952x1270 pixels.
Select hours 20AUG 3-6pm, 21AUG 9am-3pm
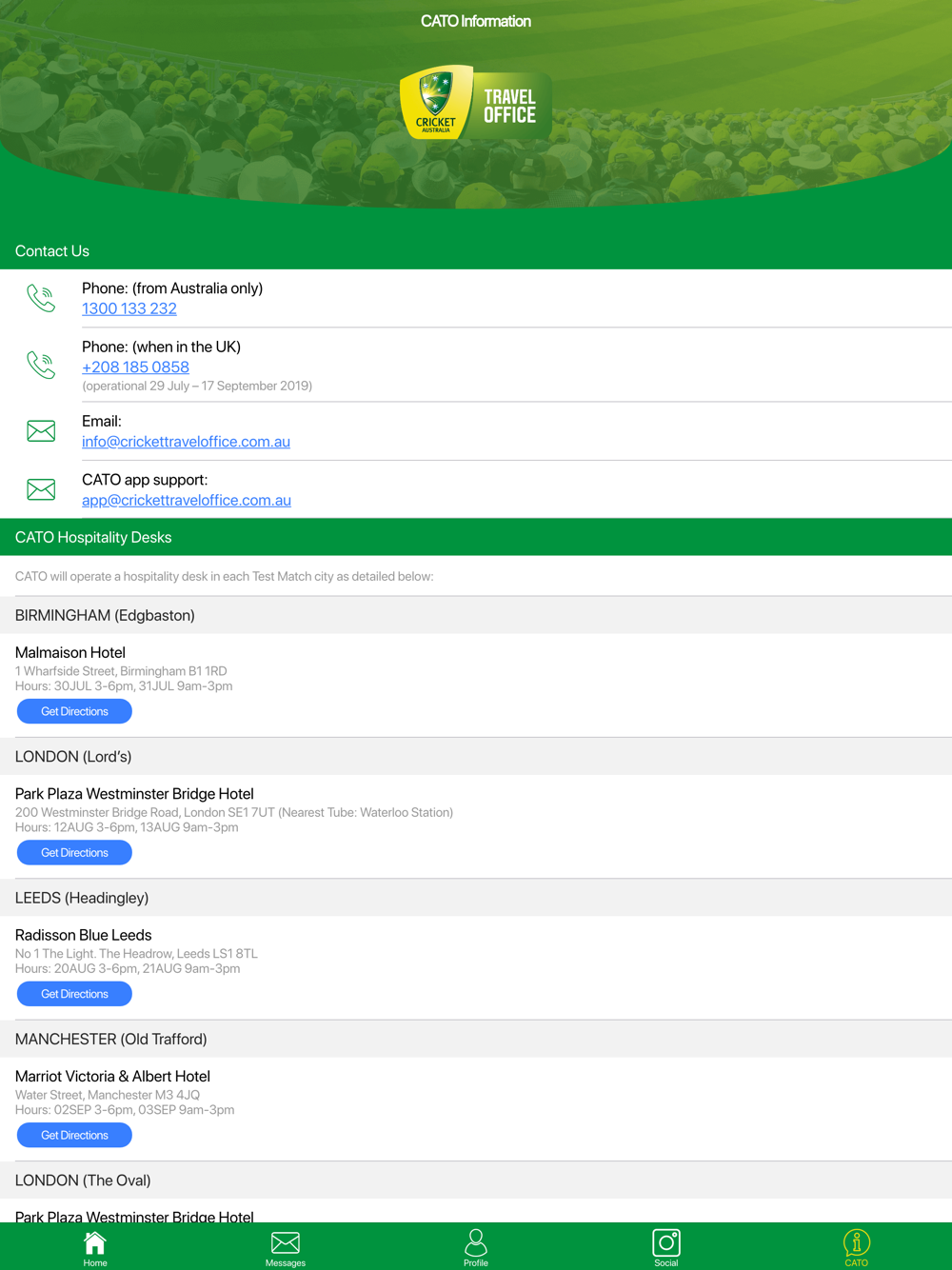(127, 968)
